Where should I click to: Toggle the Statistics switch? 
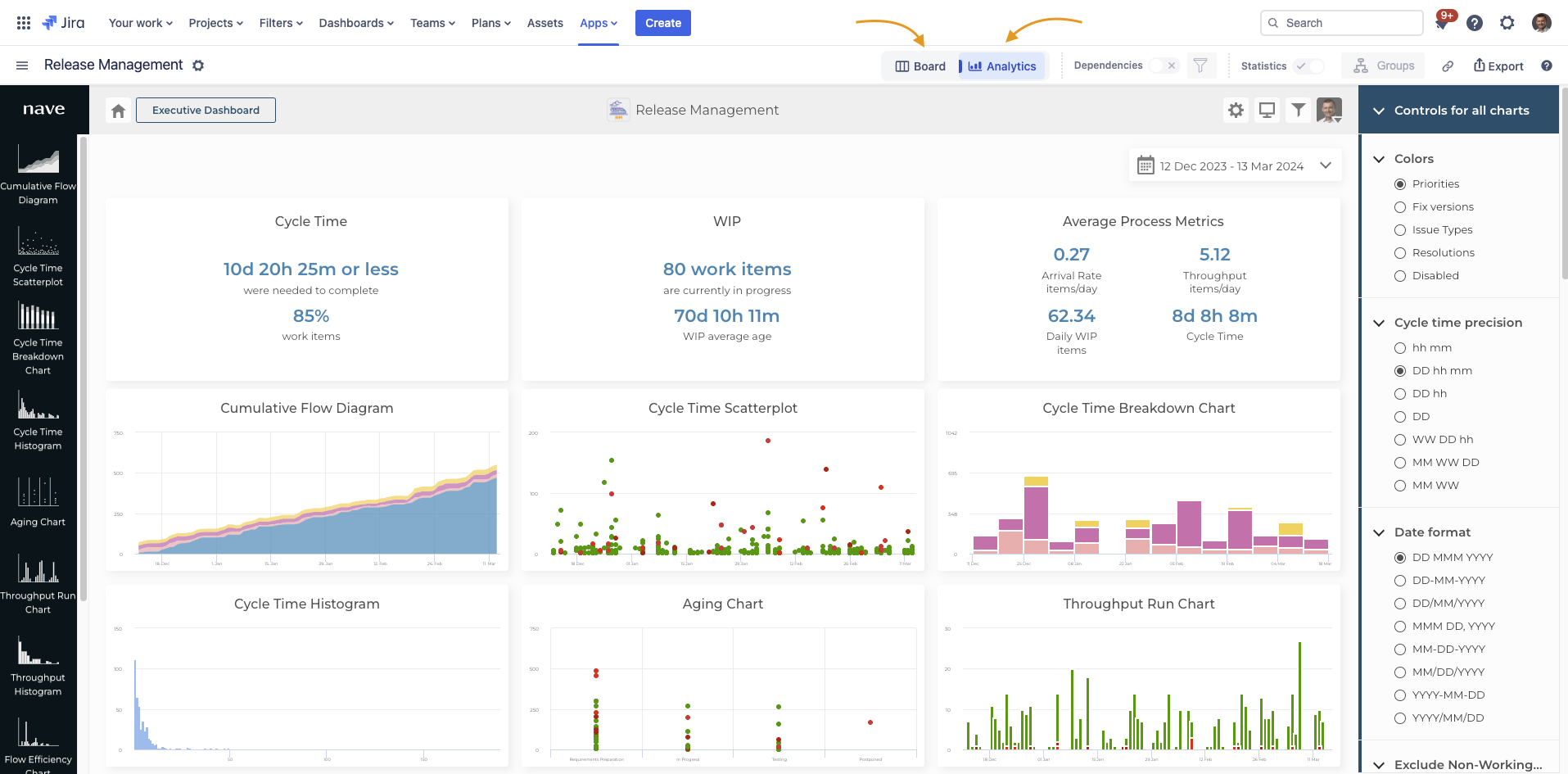click(x=1308, y=66)
